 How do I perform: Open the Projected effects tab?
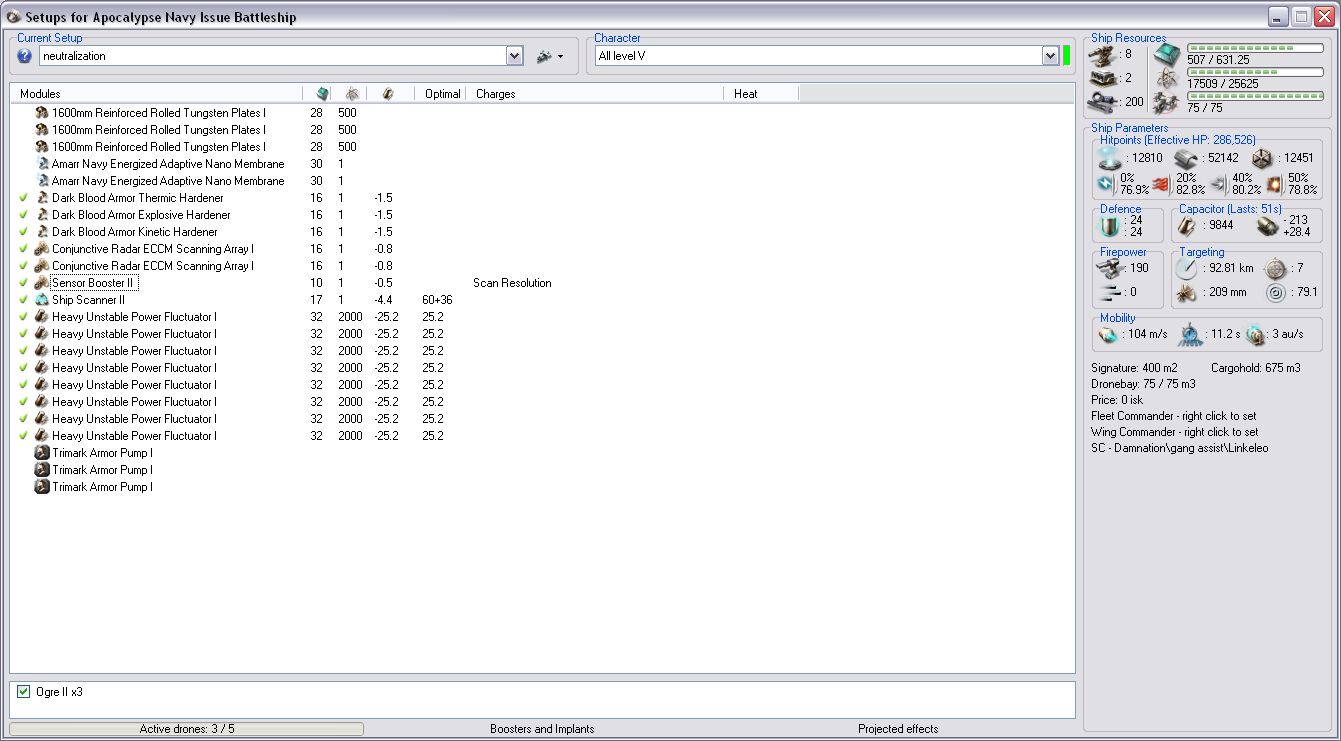coord(898,729)
